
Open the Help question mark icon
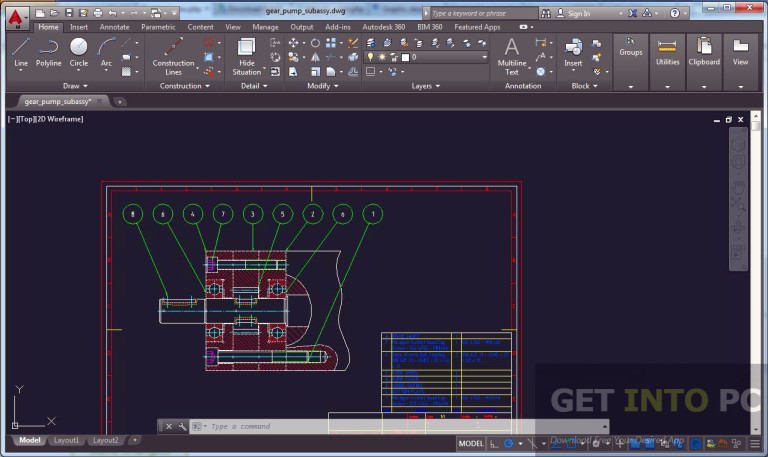(675, 13)
